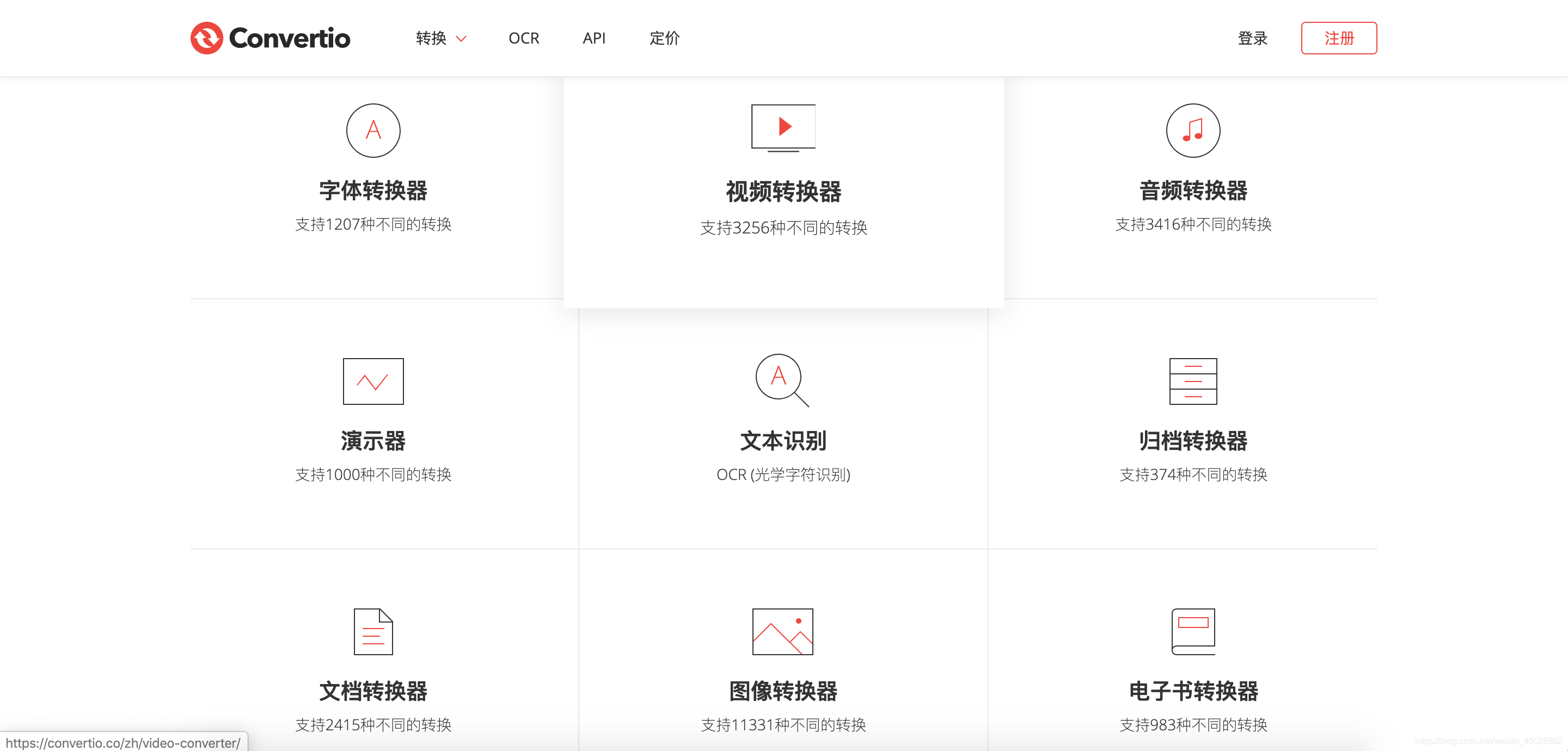
Task: Click the font converter letter A icon
Action: pos(373,130)
